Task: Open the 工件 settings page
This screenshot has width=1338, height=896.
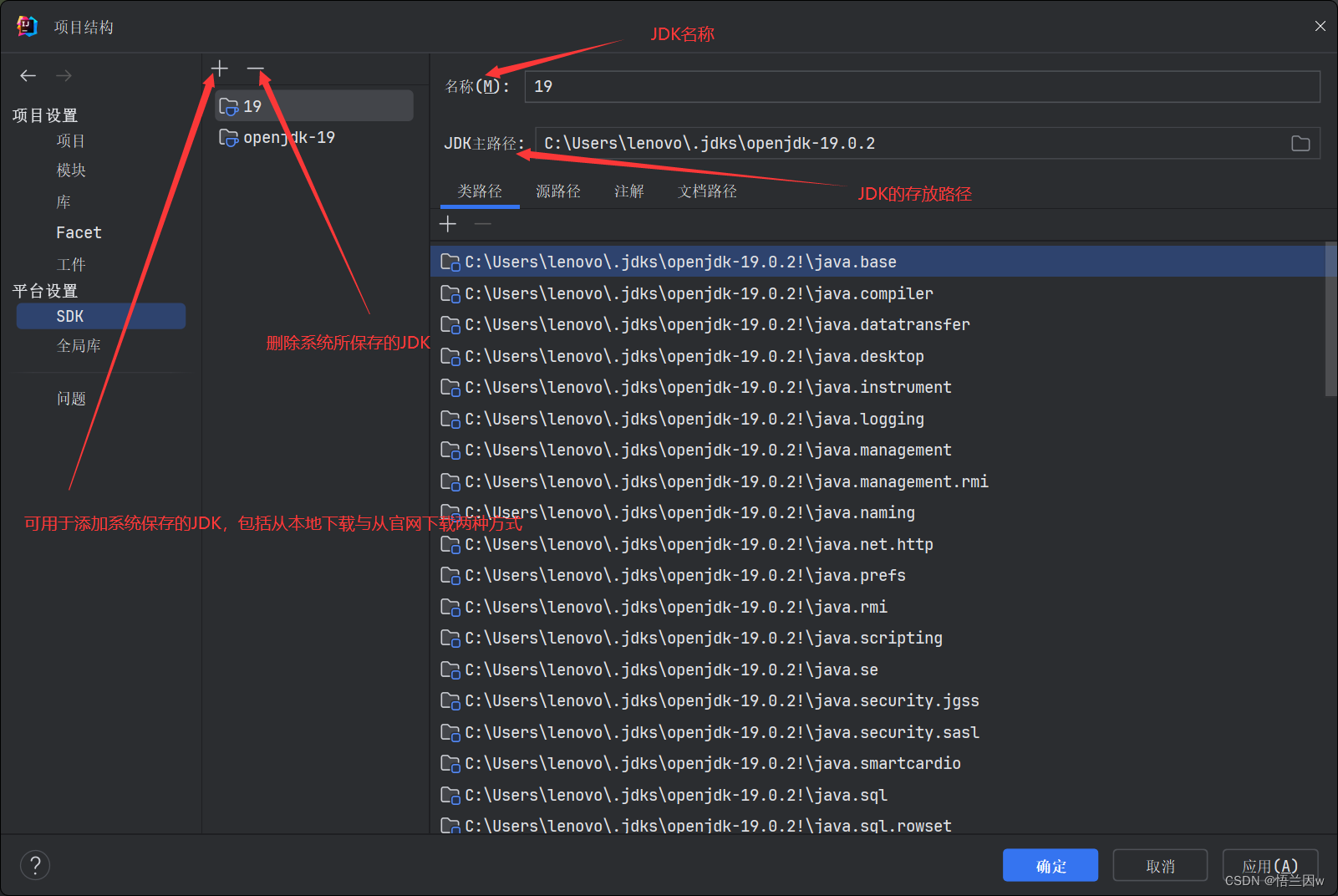Action: 71,265
